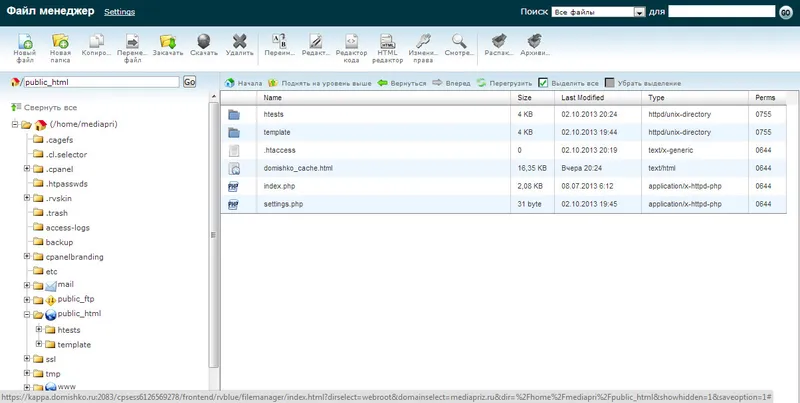This screenshot has width=800, height=403.
Task: Click the settings.php PHP file icon
Action: pos(233,205)
